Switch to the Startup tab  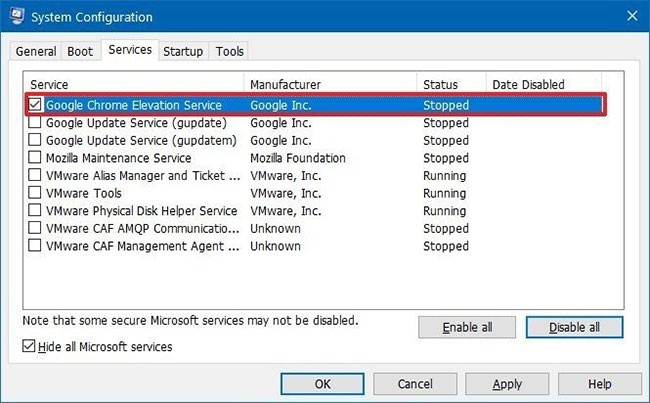pos(183,51)
